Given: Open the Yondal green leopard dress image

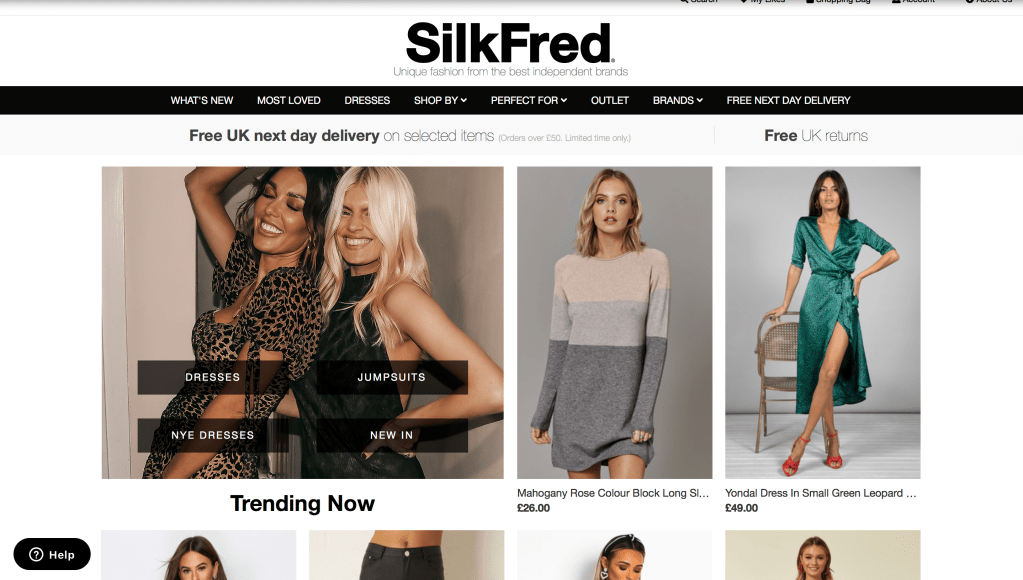Looking at the screenshot, I should [x=823, y=322].
